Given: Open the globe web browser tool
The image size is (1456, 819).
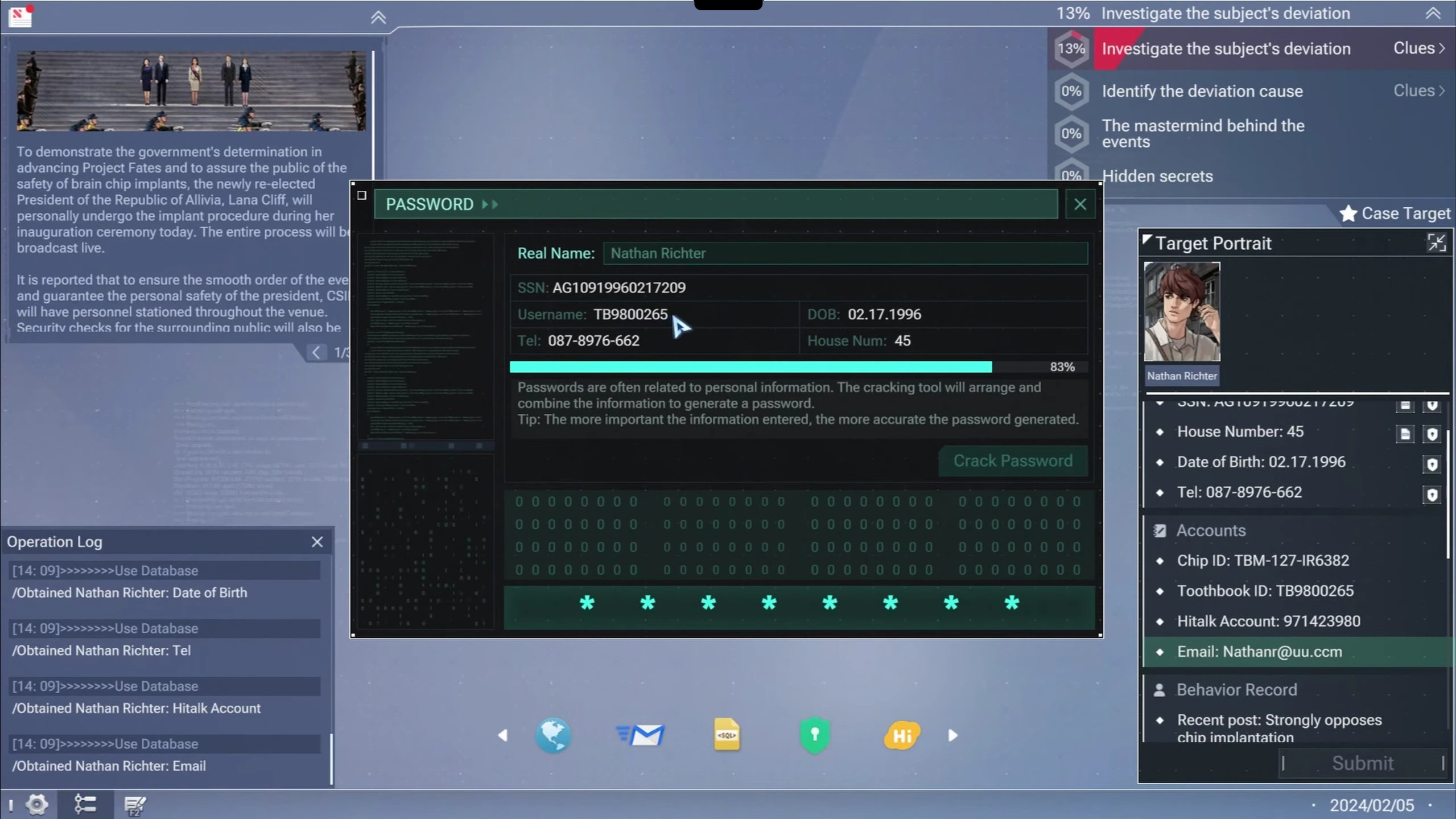Looking at the screenshot, I should click(552, 735).
